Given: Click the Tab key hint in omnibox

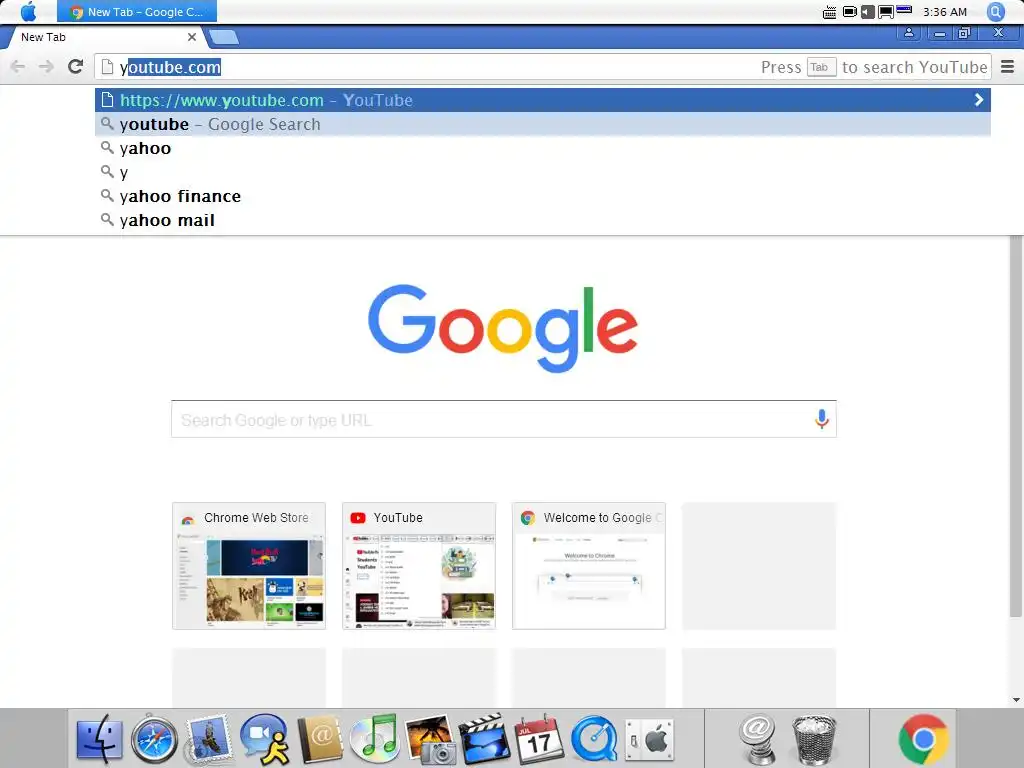Looking at the screenshot, I should [821, 67].
